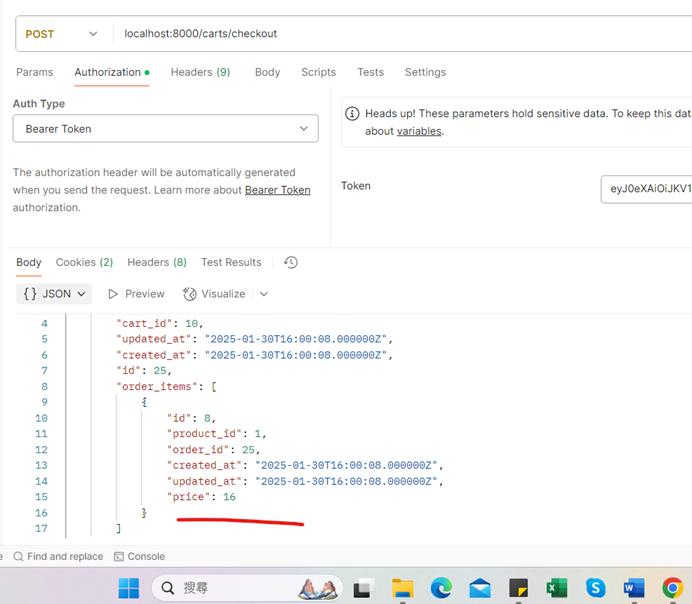Image resolution: width=692 pixels, height=604 pixels.
Task: Select the response Body tab
Action: 29,263
